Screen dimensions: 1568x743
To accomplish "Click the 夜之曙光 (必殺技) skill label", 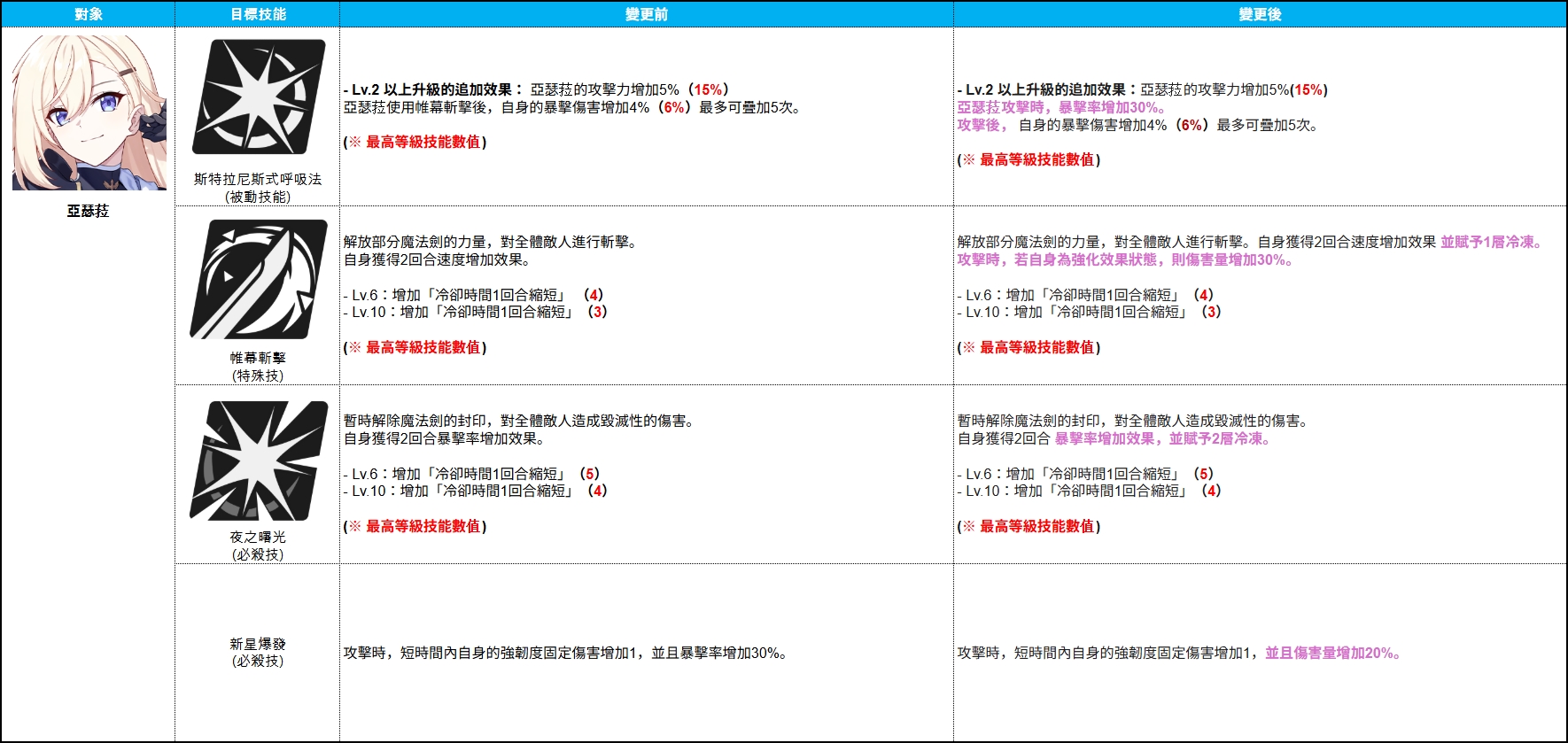I will click(258, 546).
